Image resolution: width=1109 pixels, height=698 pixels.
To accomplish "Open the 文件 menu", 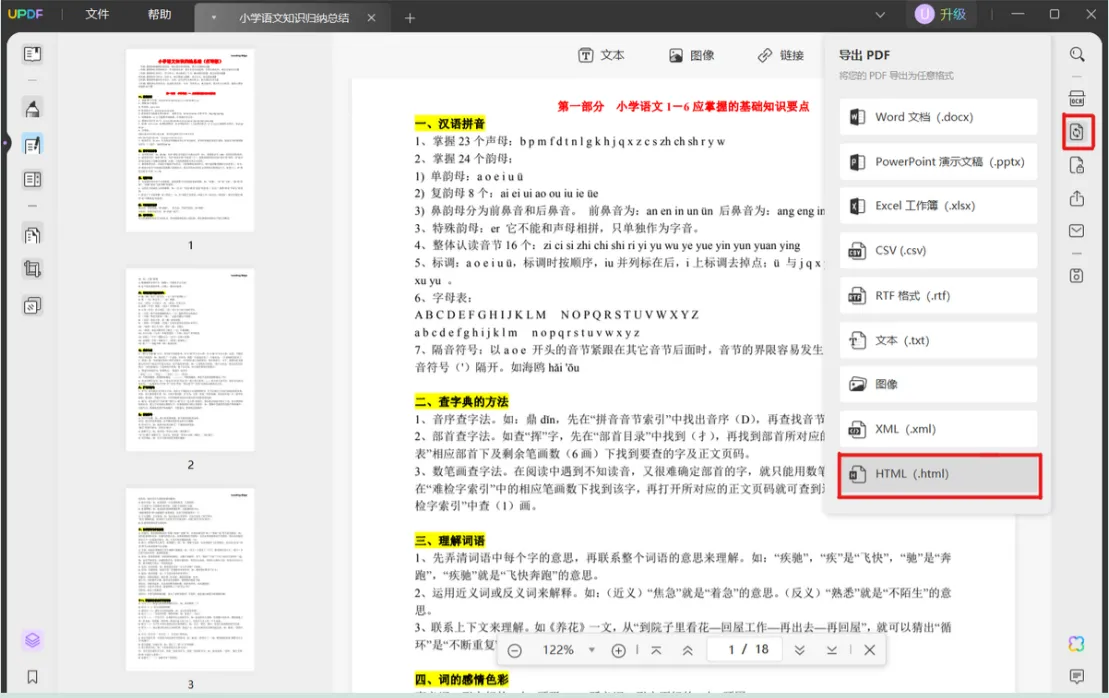I will (97, 15).
